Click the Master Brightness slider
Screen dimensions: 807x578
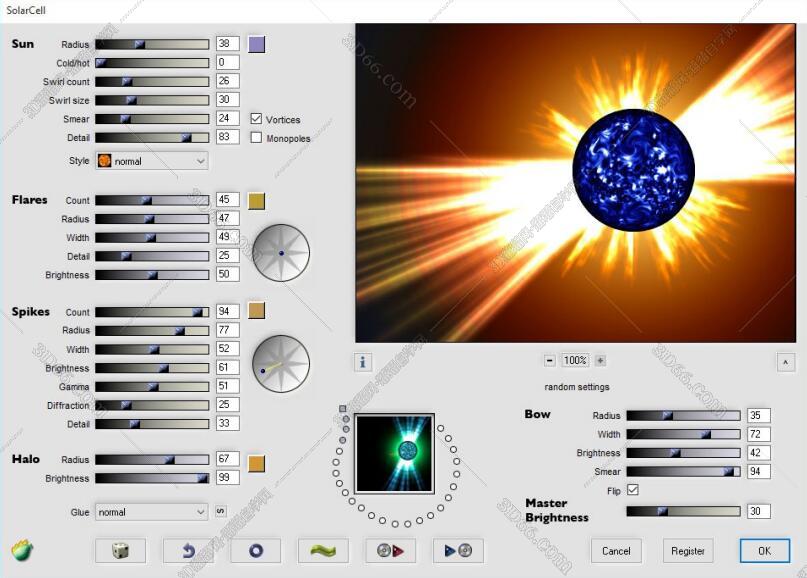click(683, 511)
